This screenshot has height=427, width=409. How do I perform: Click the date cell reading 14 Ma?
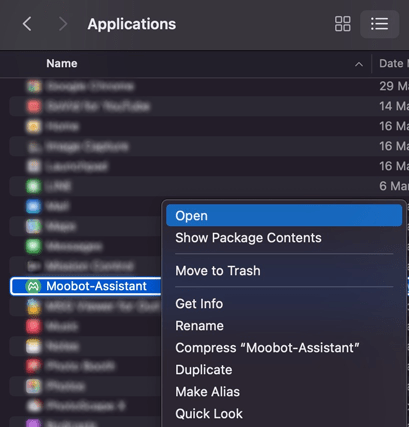point(394,106)
